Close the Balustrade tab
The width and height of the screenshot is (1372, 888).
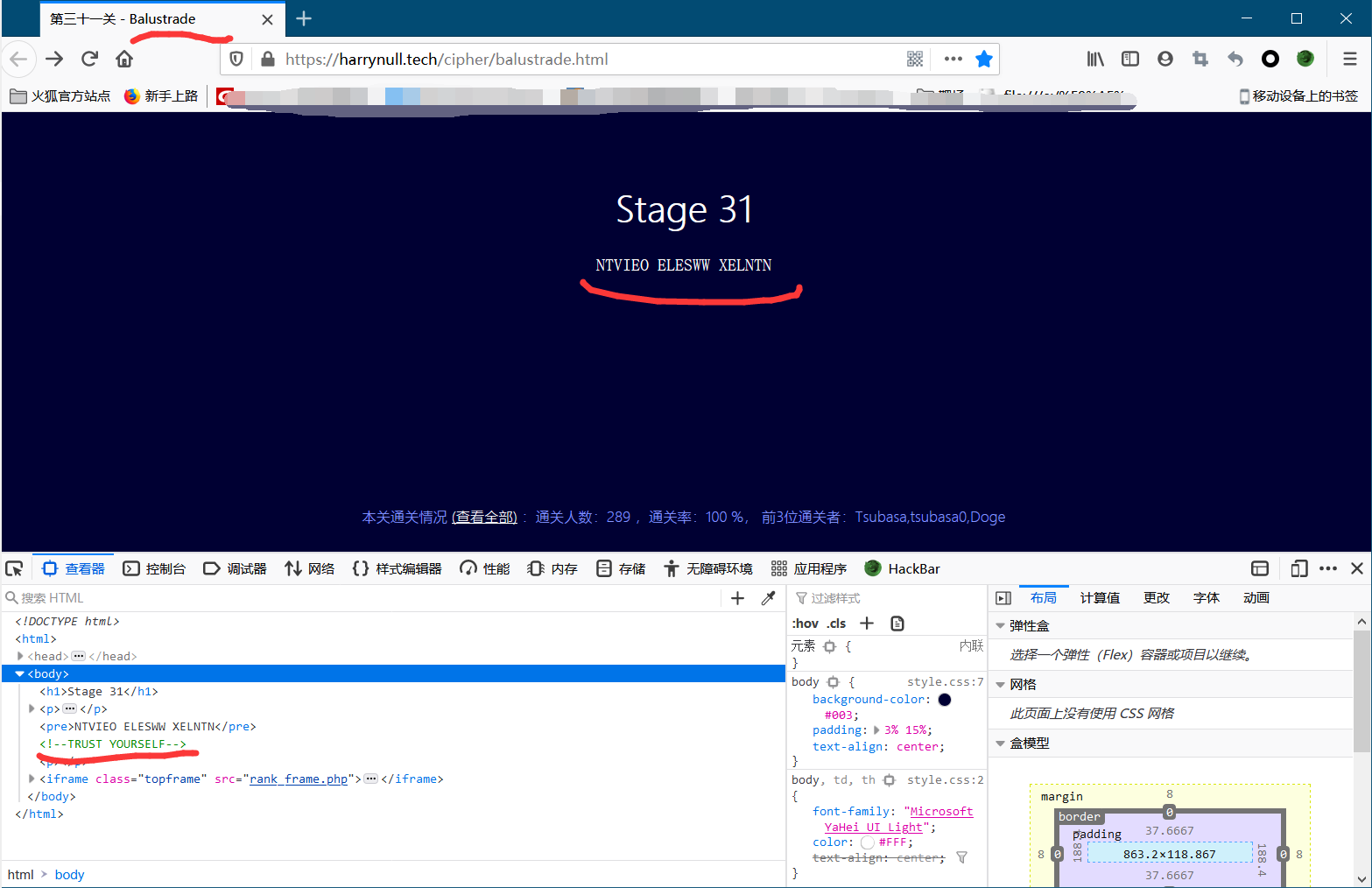tap(268, 19)
